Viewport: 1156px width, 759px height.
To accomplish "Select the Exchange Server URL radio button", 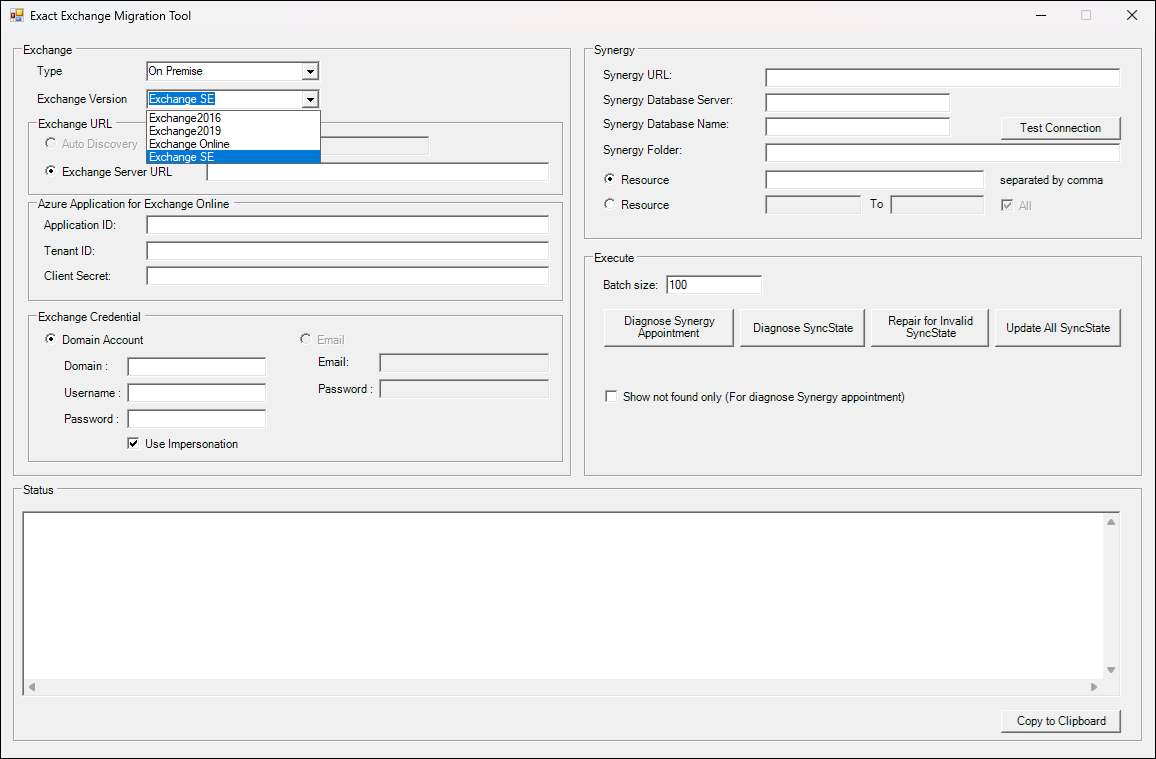I will point(51,172).
